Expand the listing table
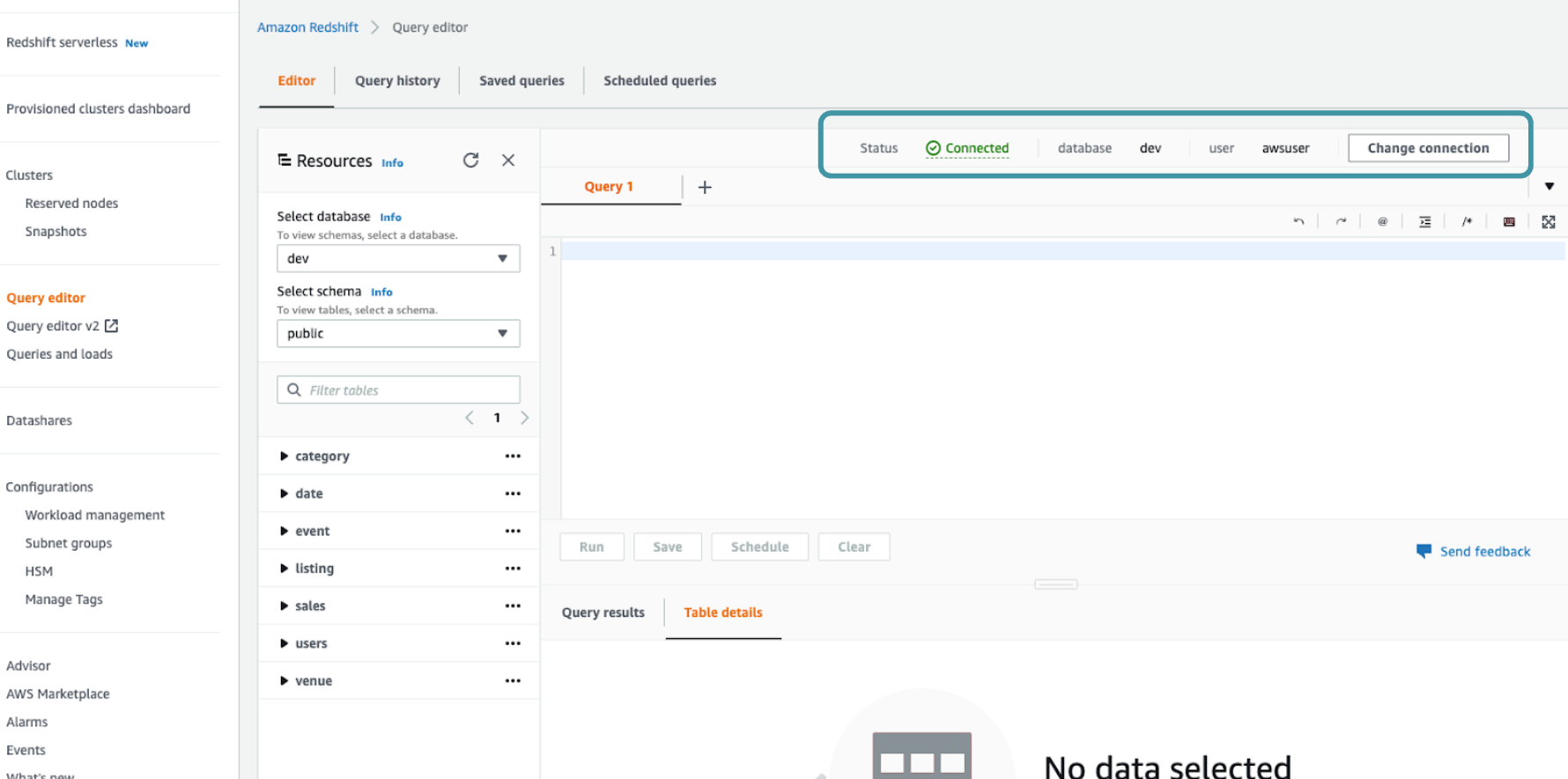This screenshot has height=779, width=1568. [x=284, y=568]
